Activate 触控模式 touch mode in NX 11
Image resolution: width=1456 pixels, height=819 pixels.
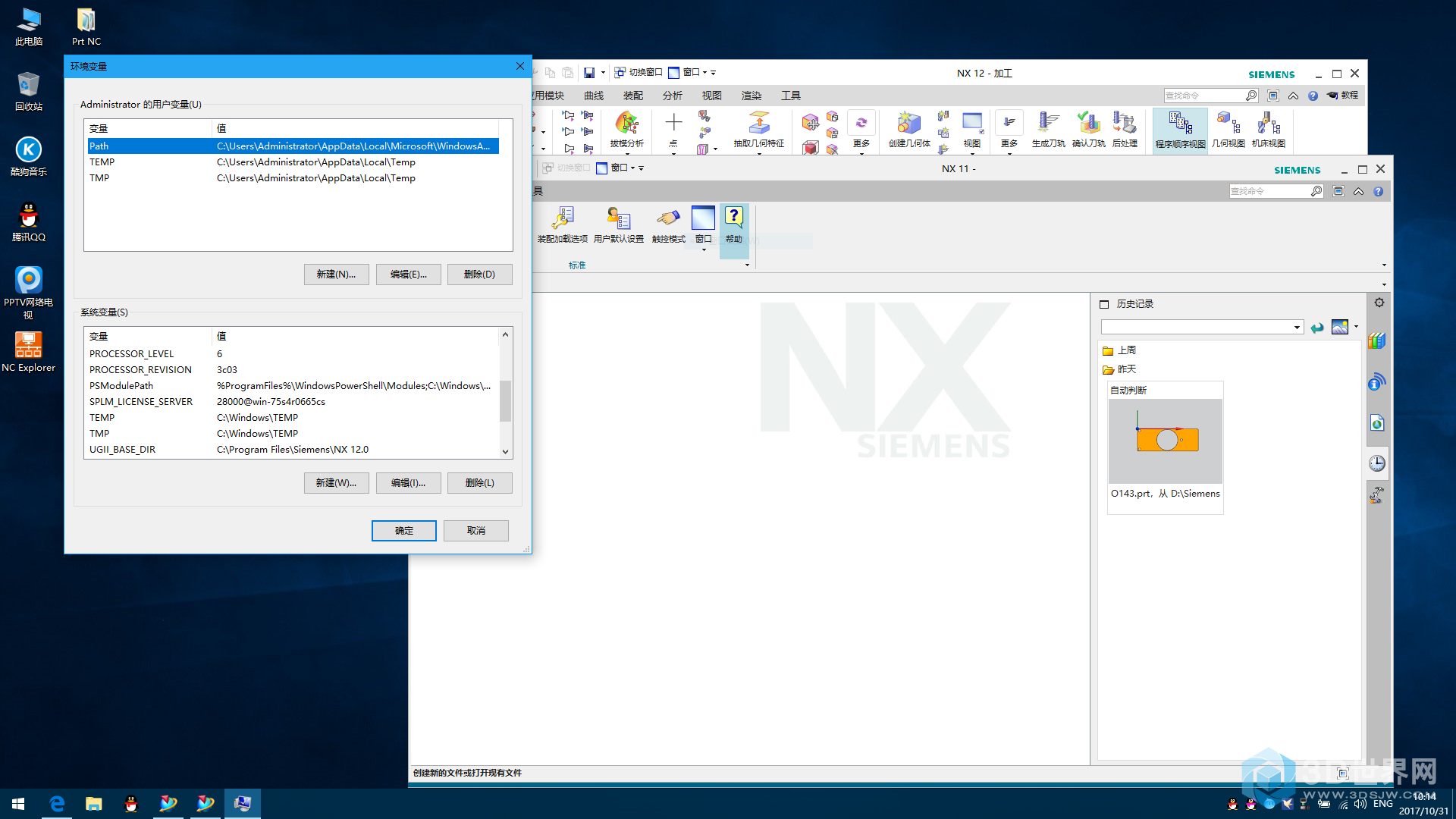tap(668, 225)
